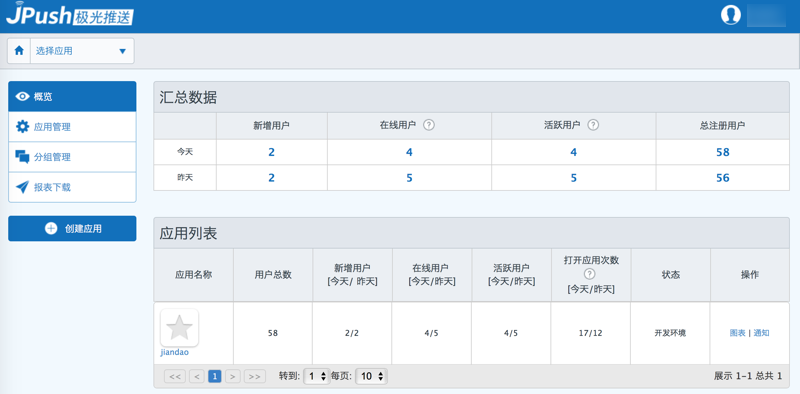Viewport: 800px width, 394px height.
Task: Click the 图表 link for jiandao
Action: click(x=737, y=333)
